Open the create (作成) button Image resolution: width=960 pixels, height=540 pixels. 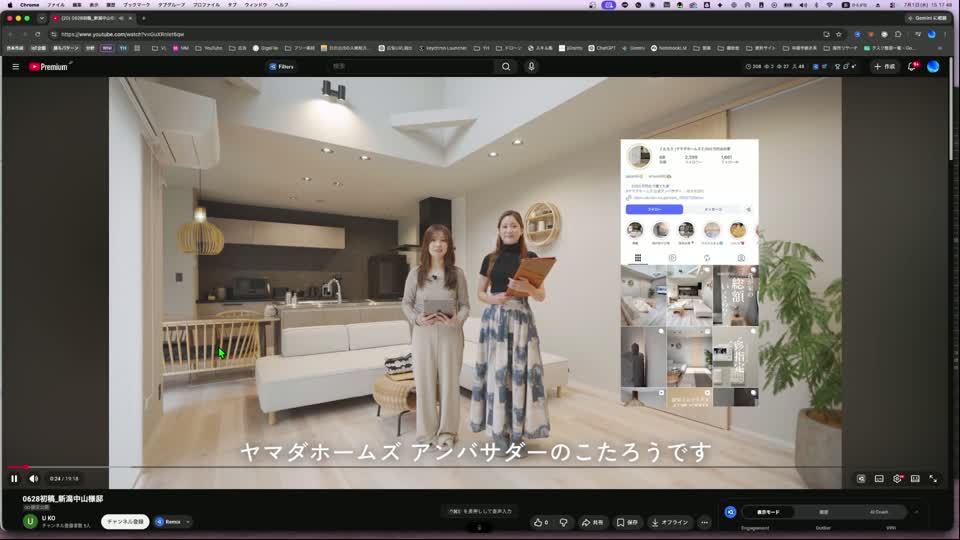click(x=884, y=67)
